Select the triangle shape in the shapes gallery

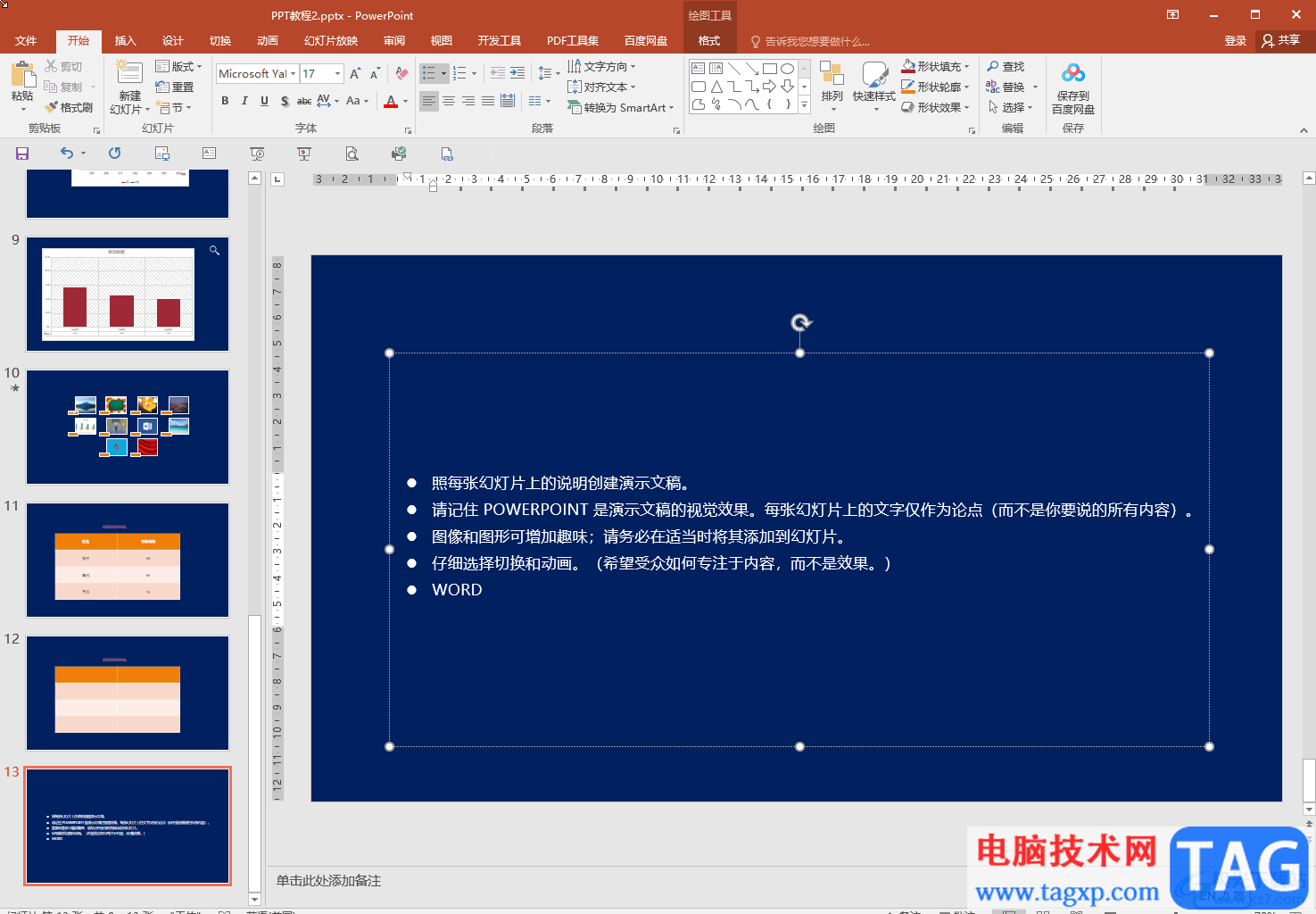(x=716, y=87)
